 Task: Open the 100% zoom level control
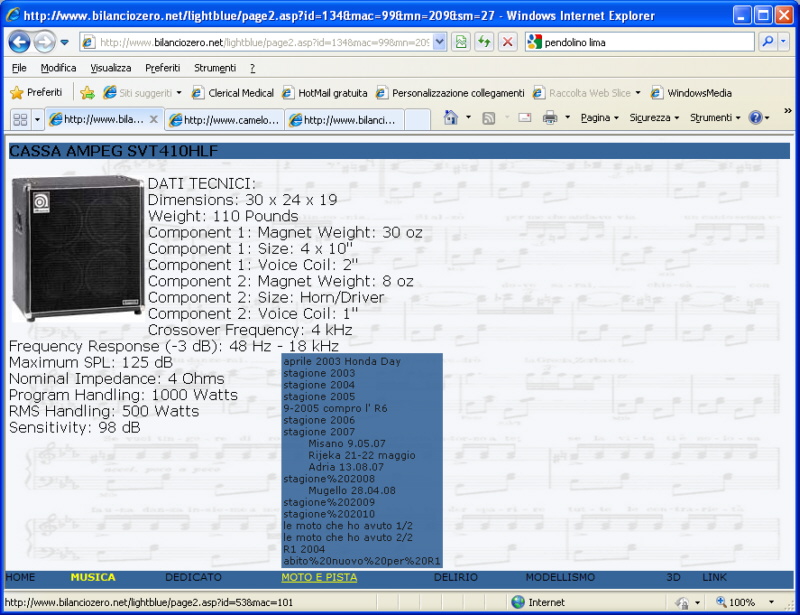pyautogui.click(x=745, y=602)
